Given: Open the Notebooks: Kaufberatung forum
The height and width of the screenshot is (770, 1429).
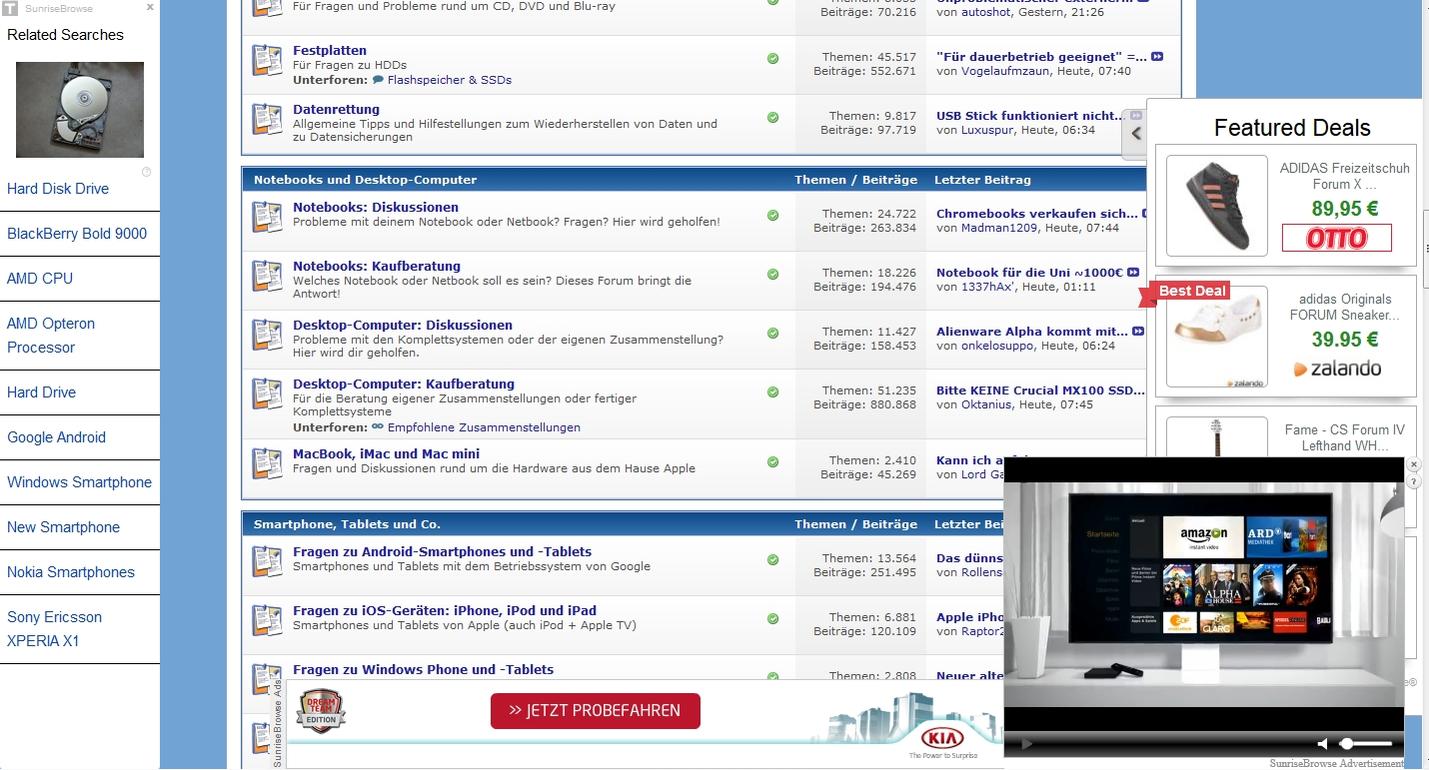Looking at the screenshot, I should coord(377,267).
